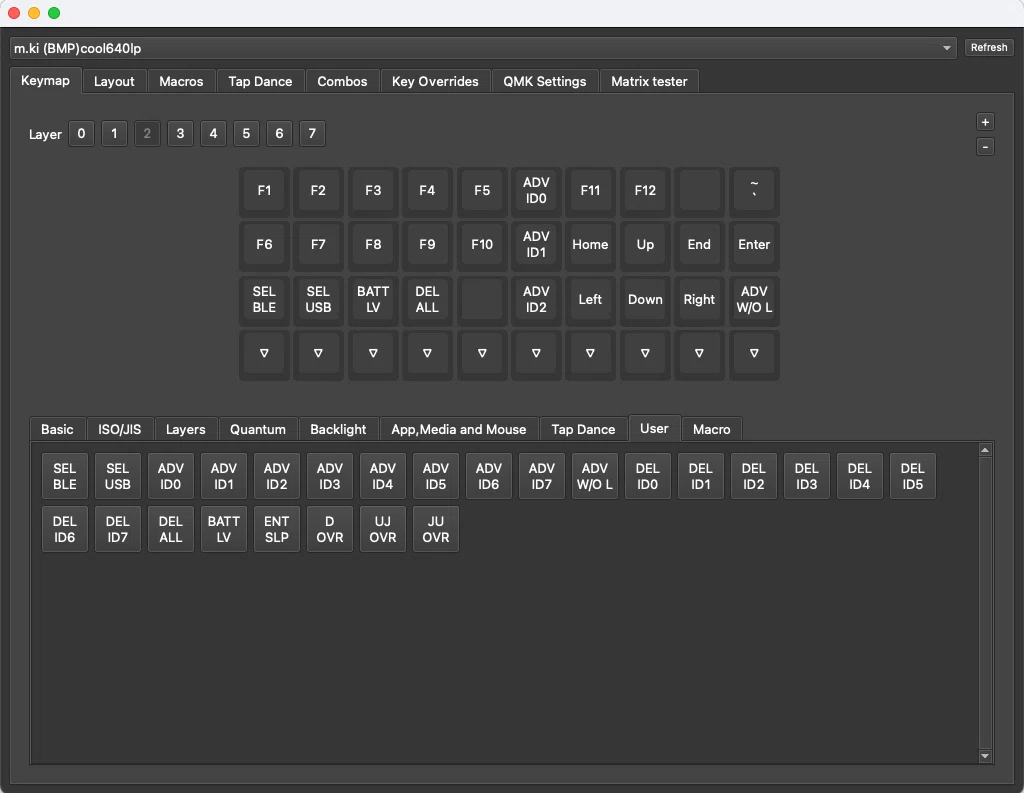
Task: Pick the ENT SLP keycode
Action: pos(277,529)
